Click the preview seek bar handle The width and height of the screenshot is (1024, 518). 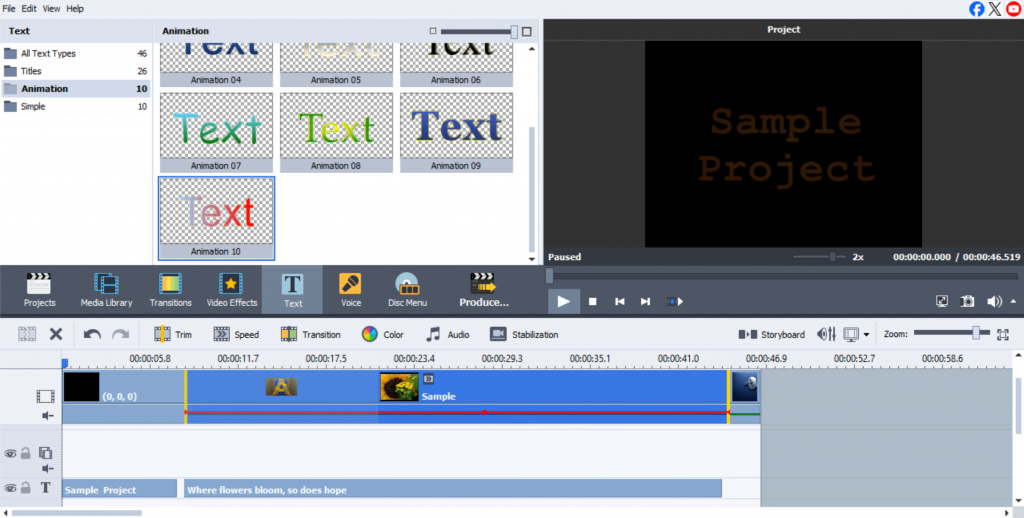tap(549, 276)
